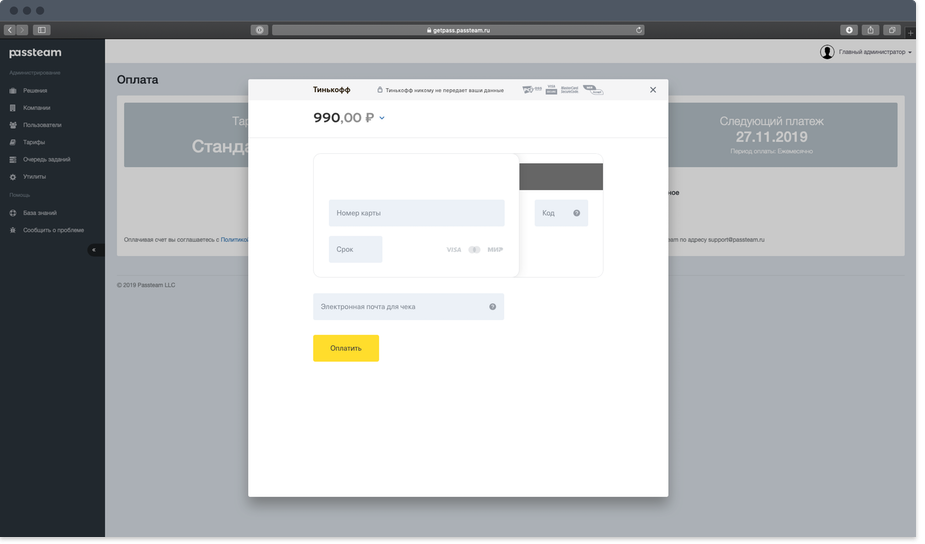This screenshot has width=925, height=544.
Task: Click the VISA logo on card form
Action: pos(454,250)
